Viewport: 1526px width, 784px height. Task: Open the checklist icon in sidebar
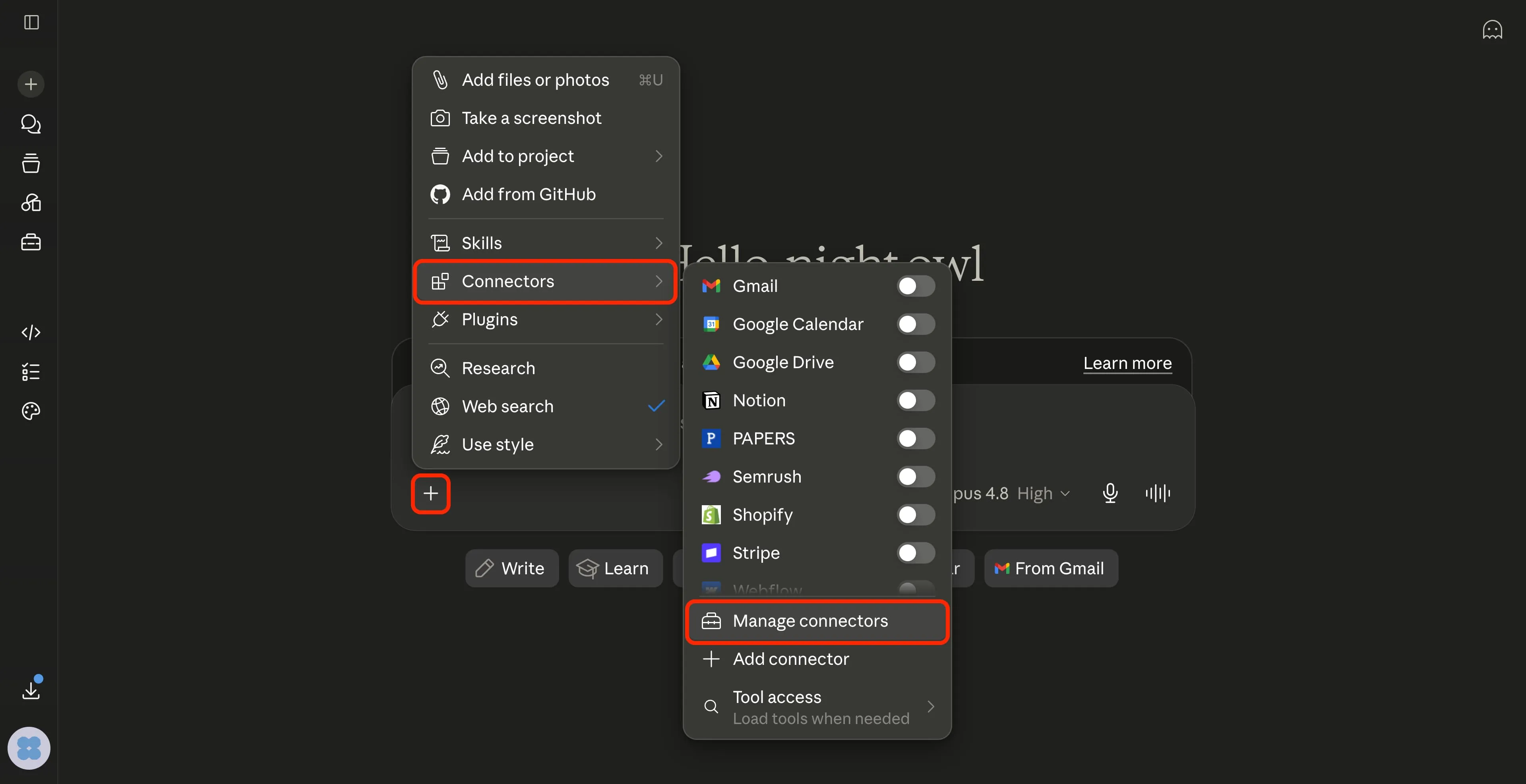[x=31, y=372]
